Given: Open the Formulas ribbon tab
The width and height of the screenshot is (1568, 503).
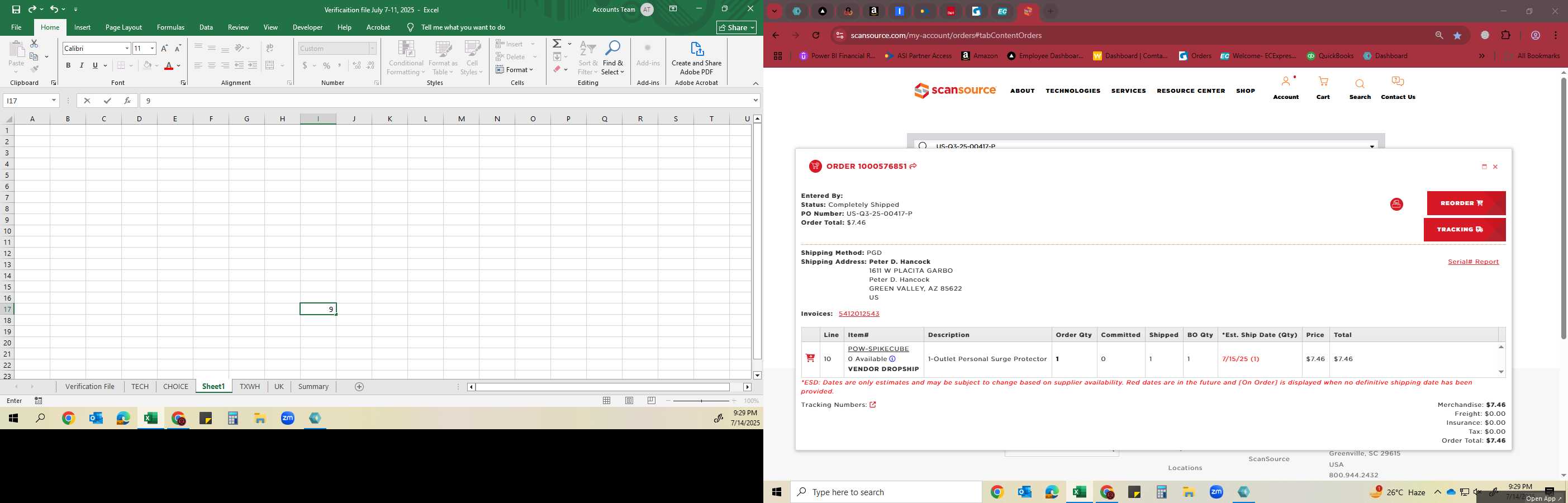Looking at the screenshot, I should point(170,27).
